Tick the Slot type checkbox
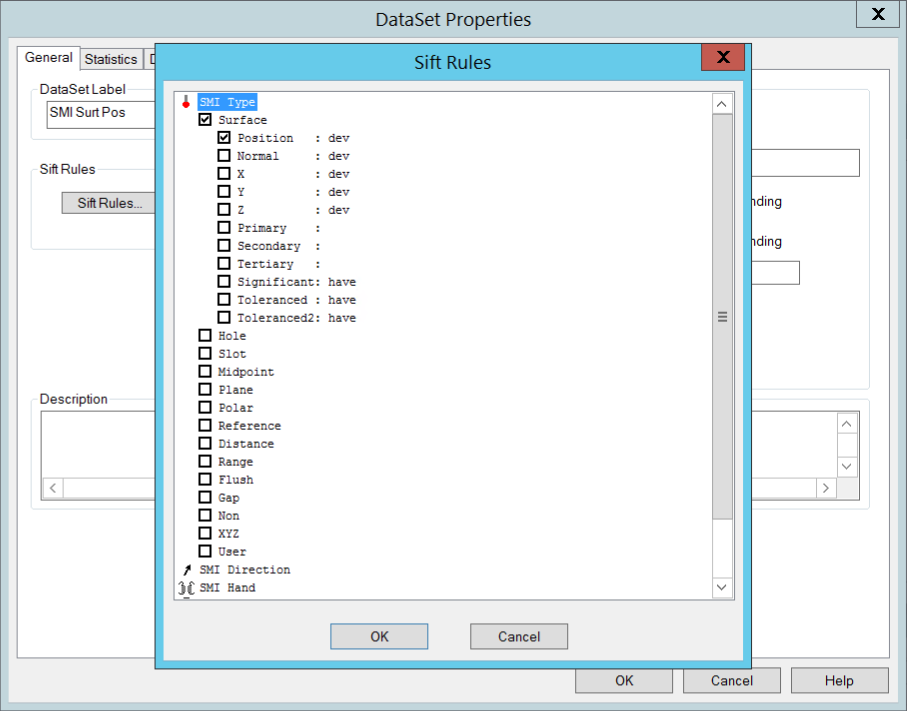907x711 pixels. coord(205,354)
